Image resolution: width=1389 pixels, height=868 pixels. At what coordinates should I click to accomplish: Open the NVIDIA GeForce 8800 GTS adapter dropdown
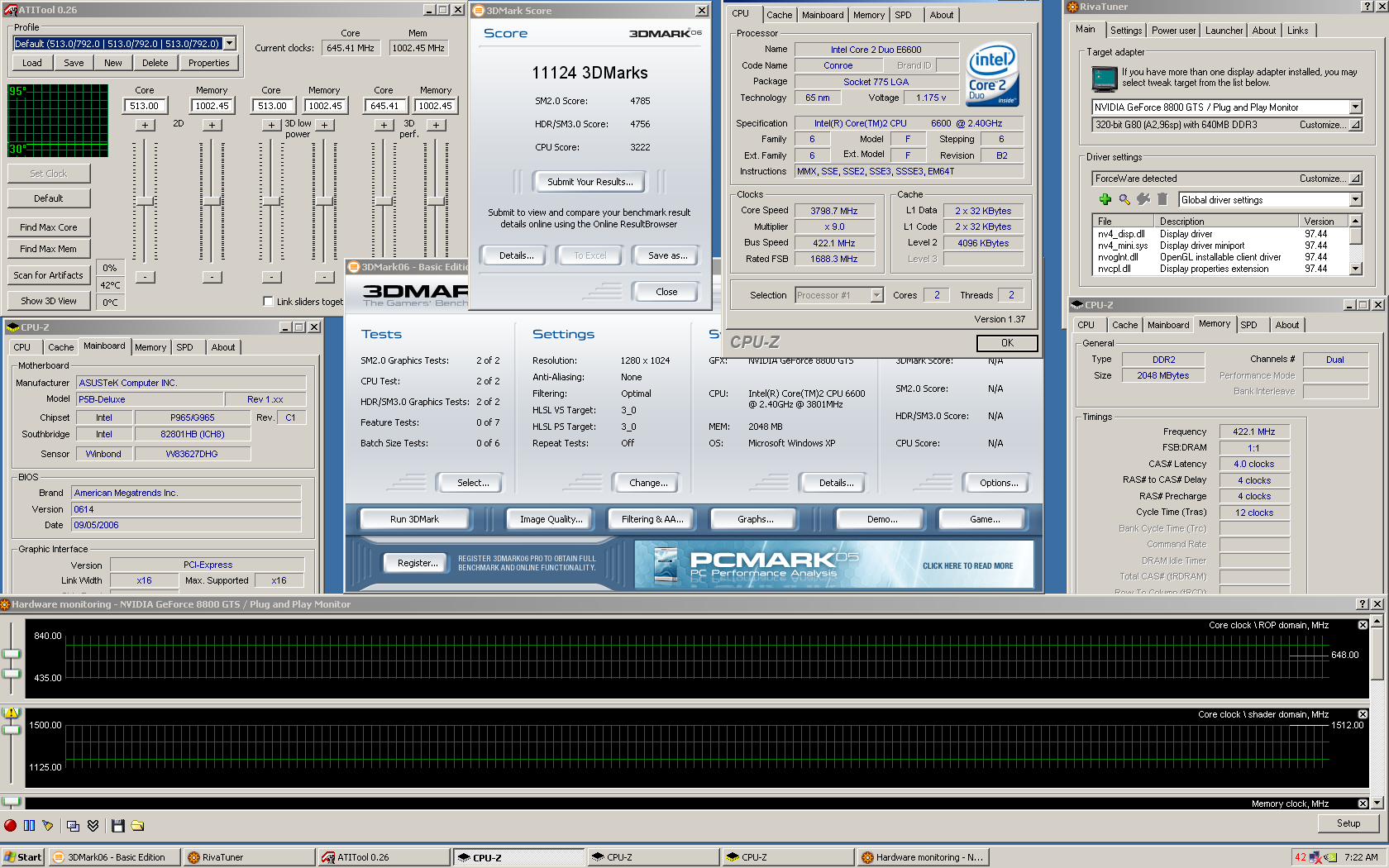[1355, 107]
